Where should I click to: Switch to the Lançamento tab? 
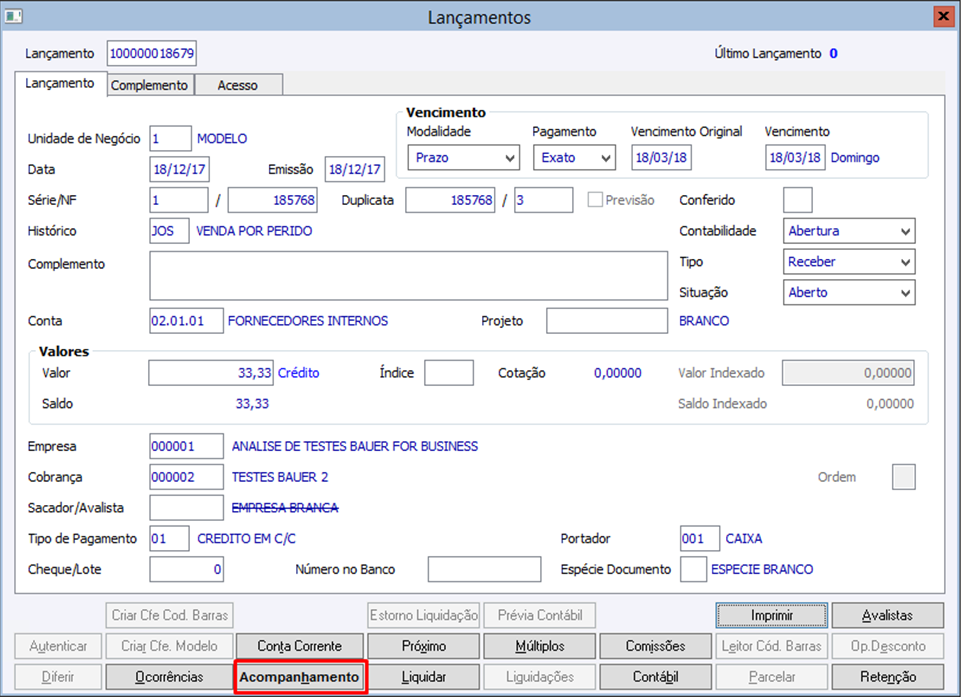click(x=60, y=83)
